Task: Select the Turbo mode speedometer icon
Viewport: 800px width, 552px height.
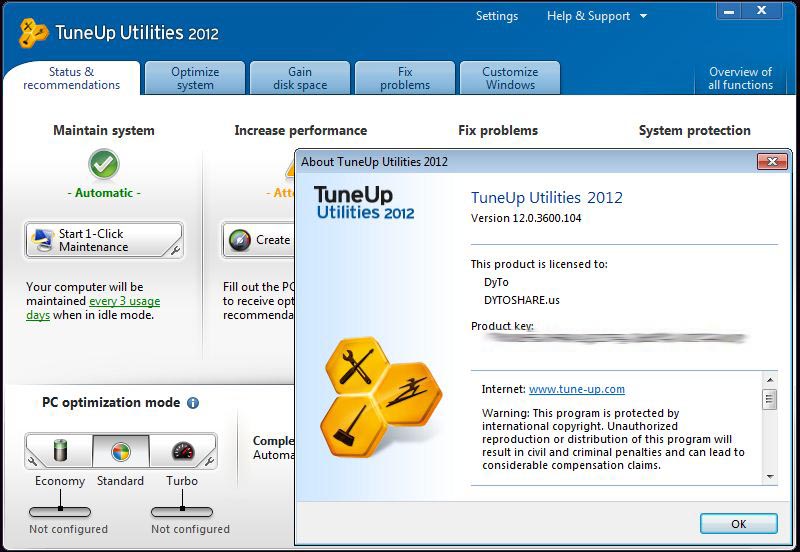Action: [183, 451]
